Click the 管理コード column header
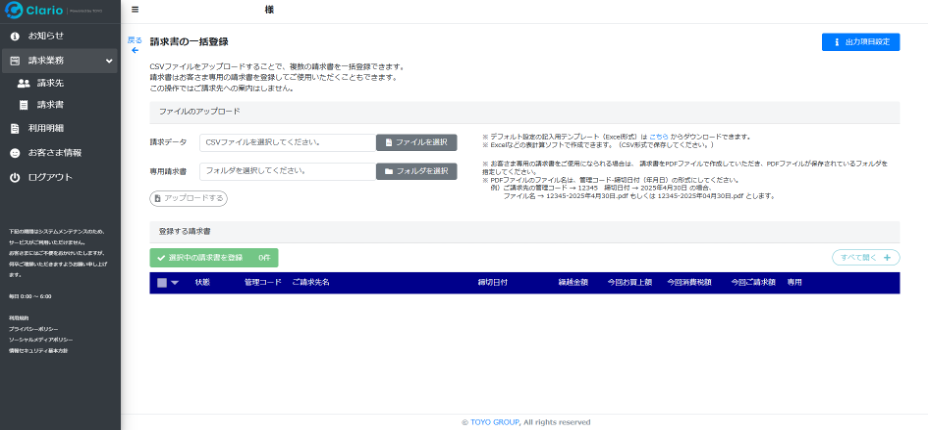The image size is (928, 430). pyautogui.click(x=263, y=283)
